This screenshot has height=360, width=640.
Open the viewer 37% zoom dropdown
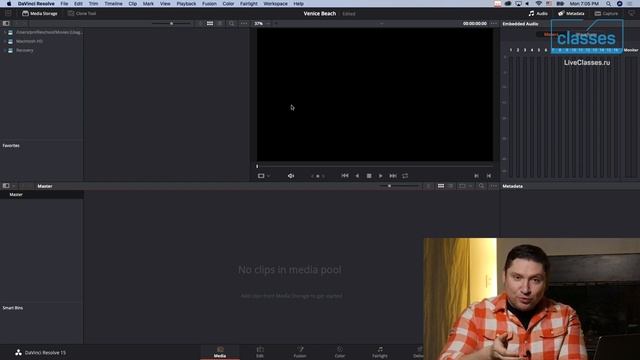[262, 24]
